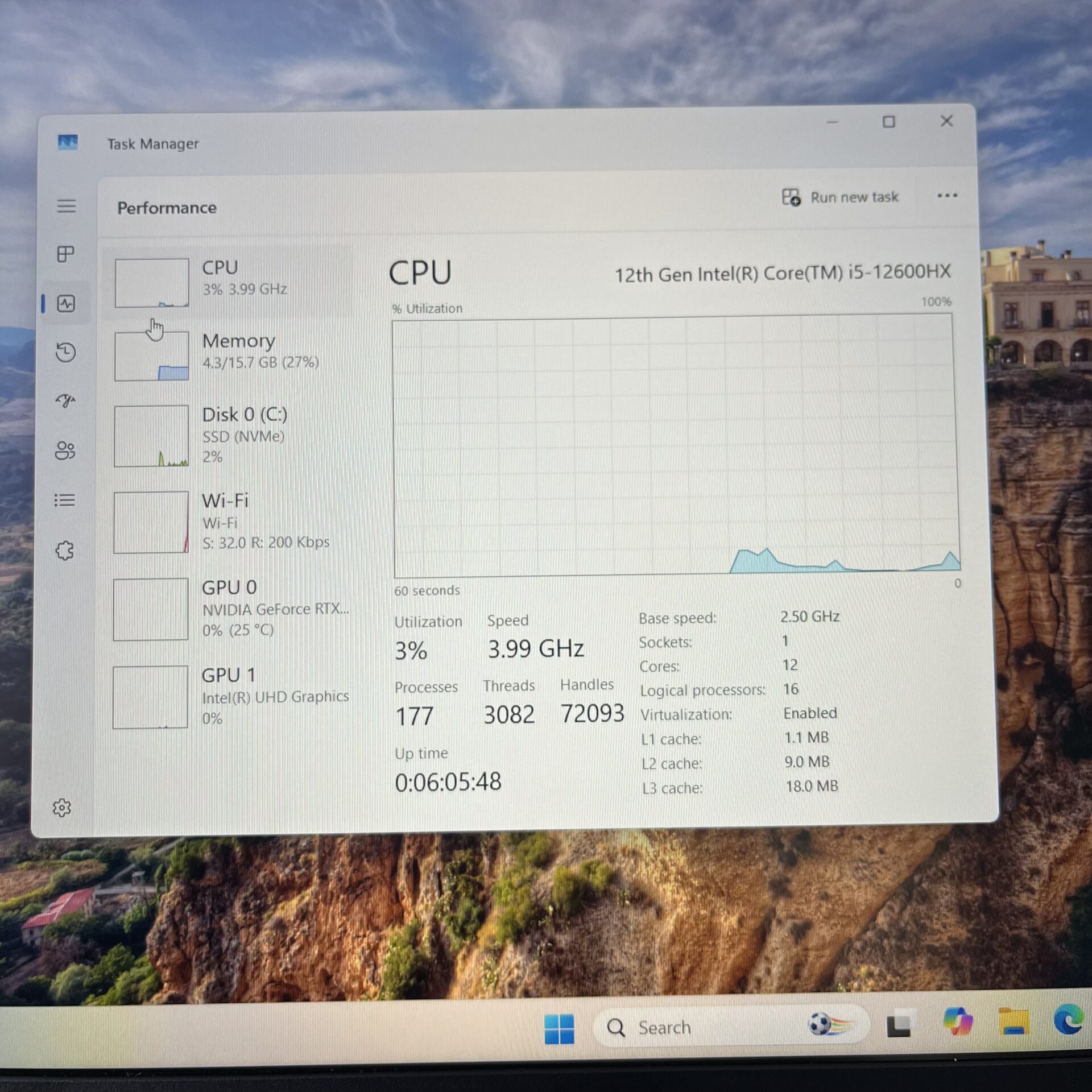Select the Memory performance entry

point(228,355)
